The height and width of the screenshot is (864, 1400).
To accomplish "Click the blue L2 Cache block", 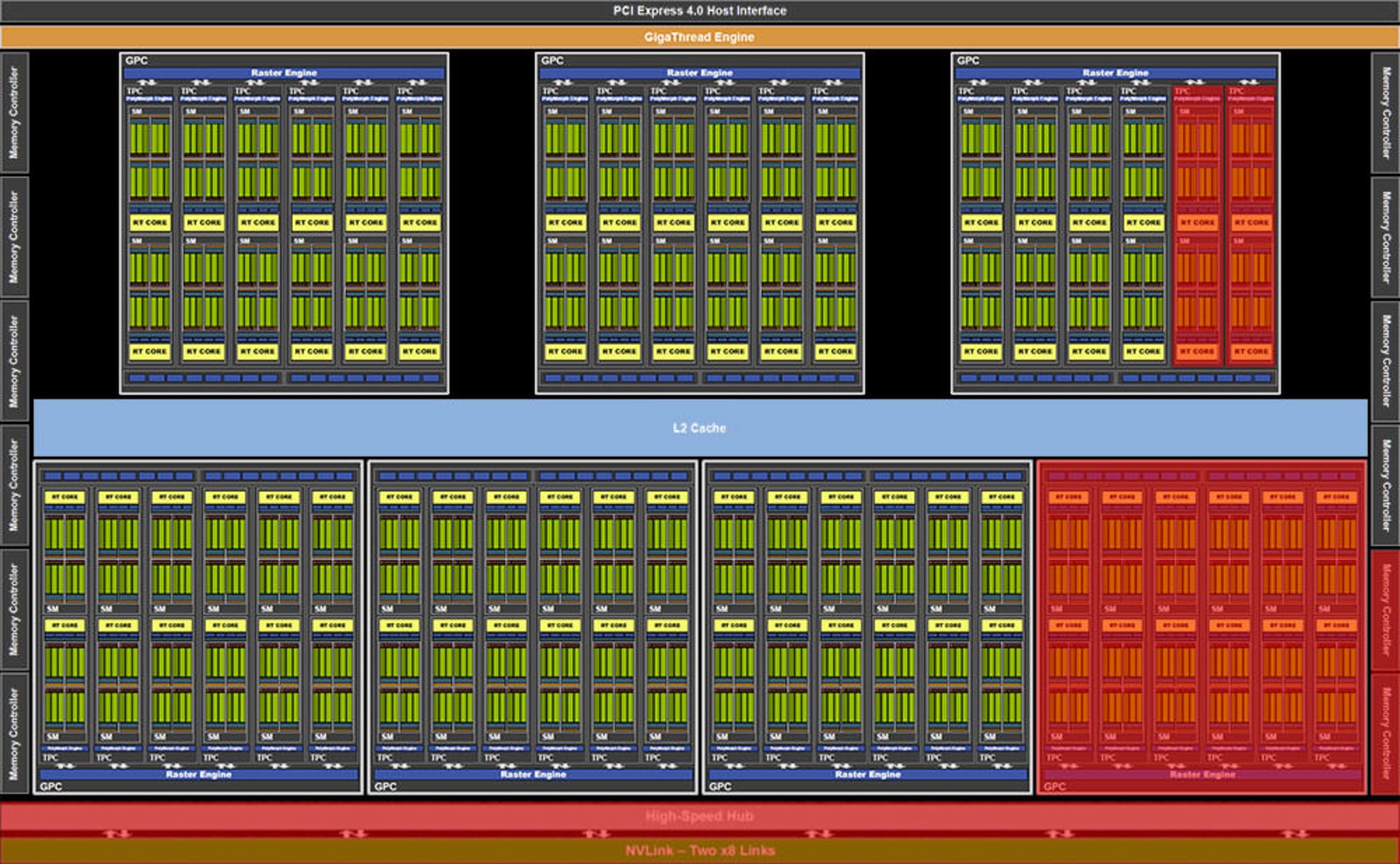I will pos(700,428).
